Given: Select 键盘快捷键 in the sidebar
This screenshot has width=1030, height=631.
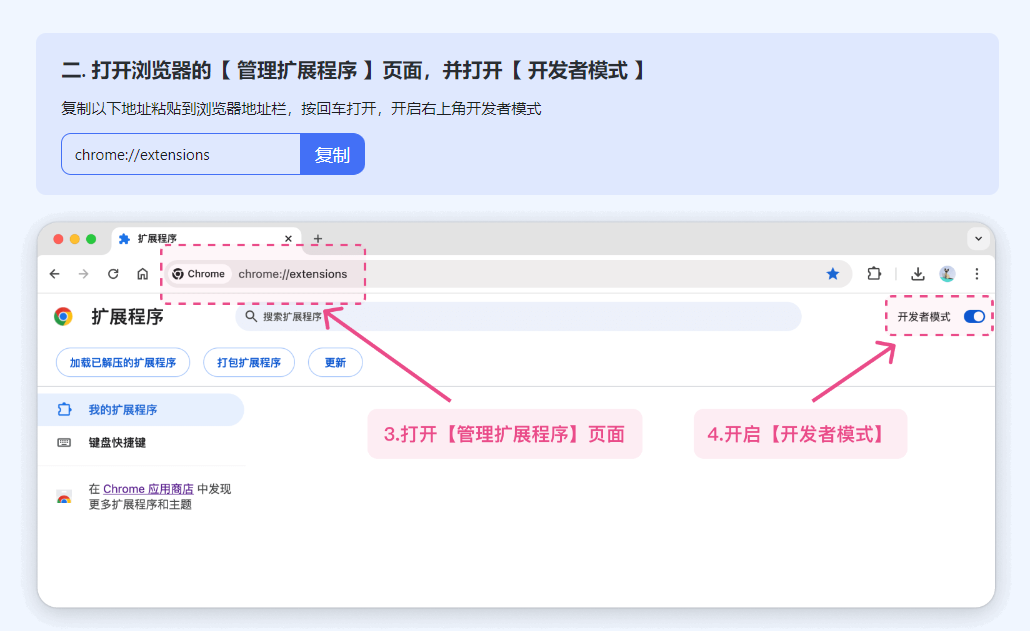Looking at the screenshot, I should [117, 442].
